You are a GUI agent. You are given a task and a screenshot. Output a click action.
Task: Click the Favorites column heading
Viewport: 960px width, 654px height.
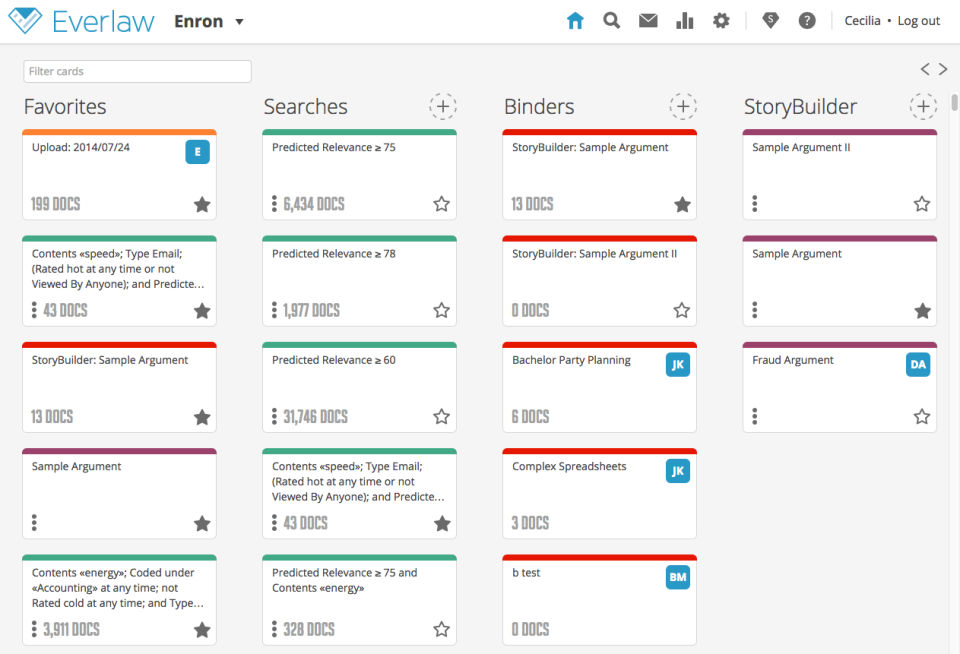pyautogui.click(x=65, y=107)
